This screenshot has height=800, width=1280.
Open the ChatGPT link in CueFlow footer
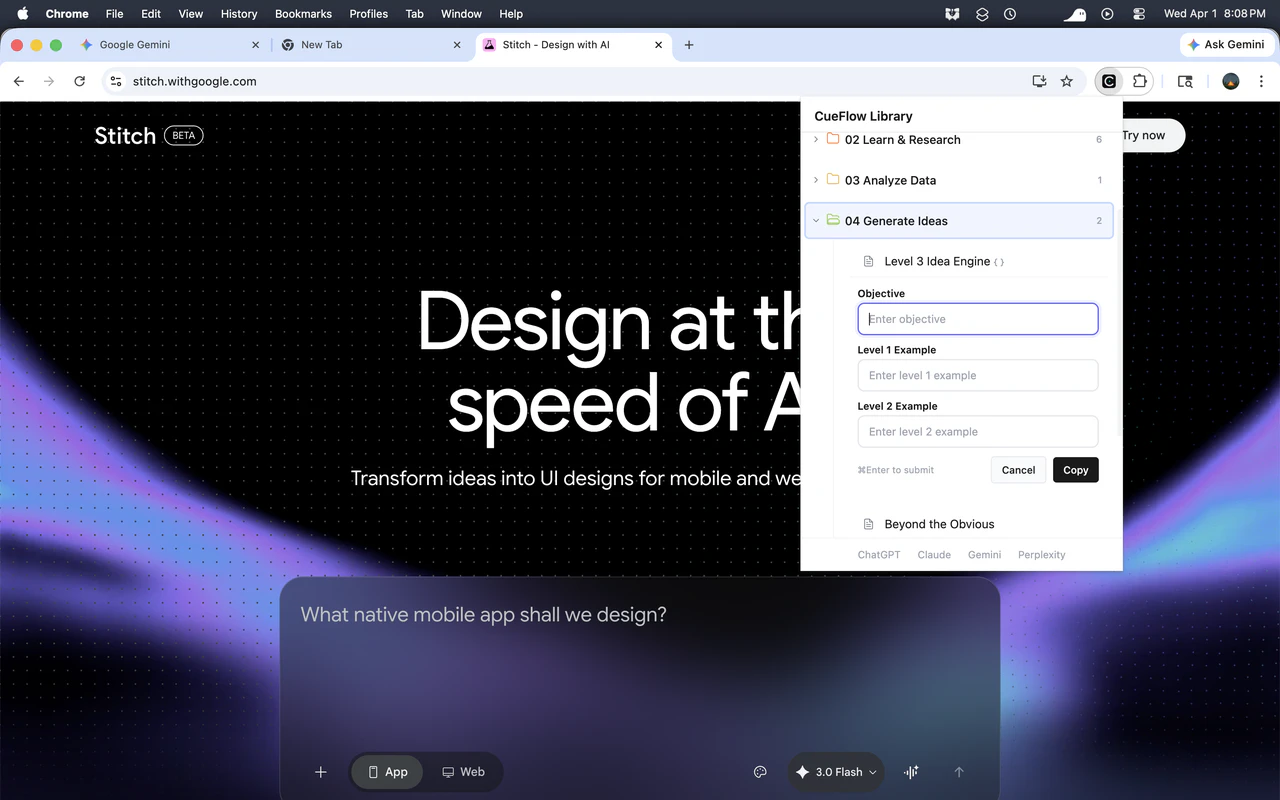pos(879,555)
